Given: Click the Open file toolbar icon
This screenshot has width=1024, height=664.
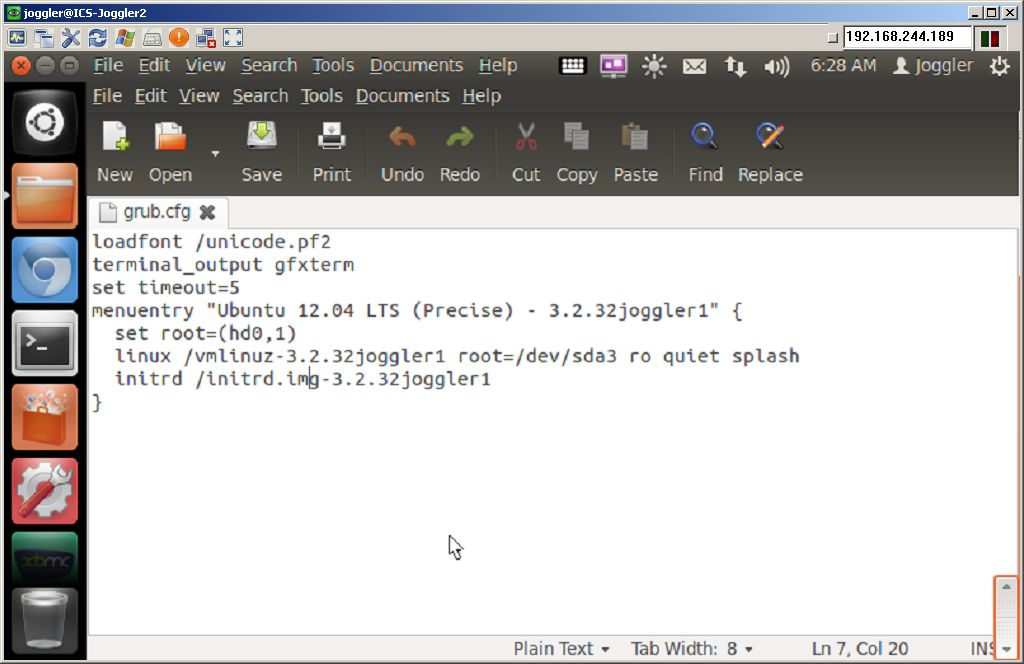Looking at the screenshot, I should coord(170,152).
